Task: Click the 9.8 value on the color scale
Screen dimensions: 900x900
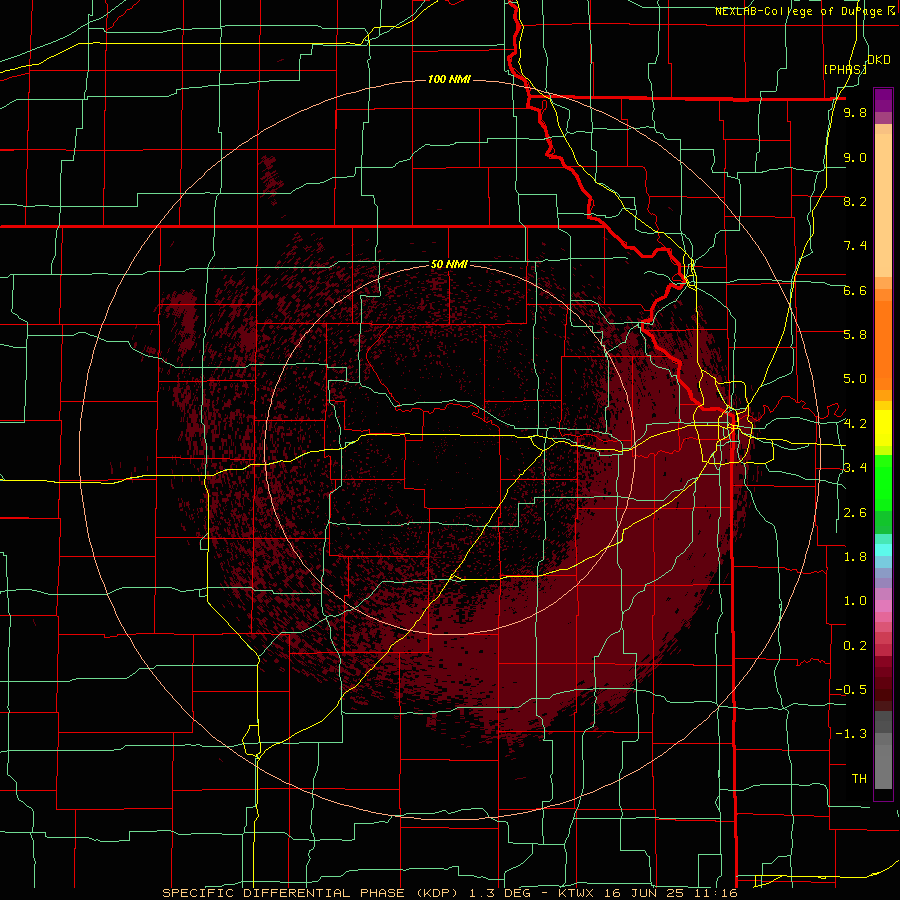Action: pos(855,113)
